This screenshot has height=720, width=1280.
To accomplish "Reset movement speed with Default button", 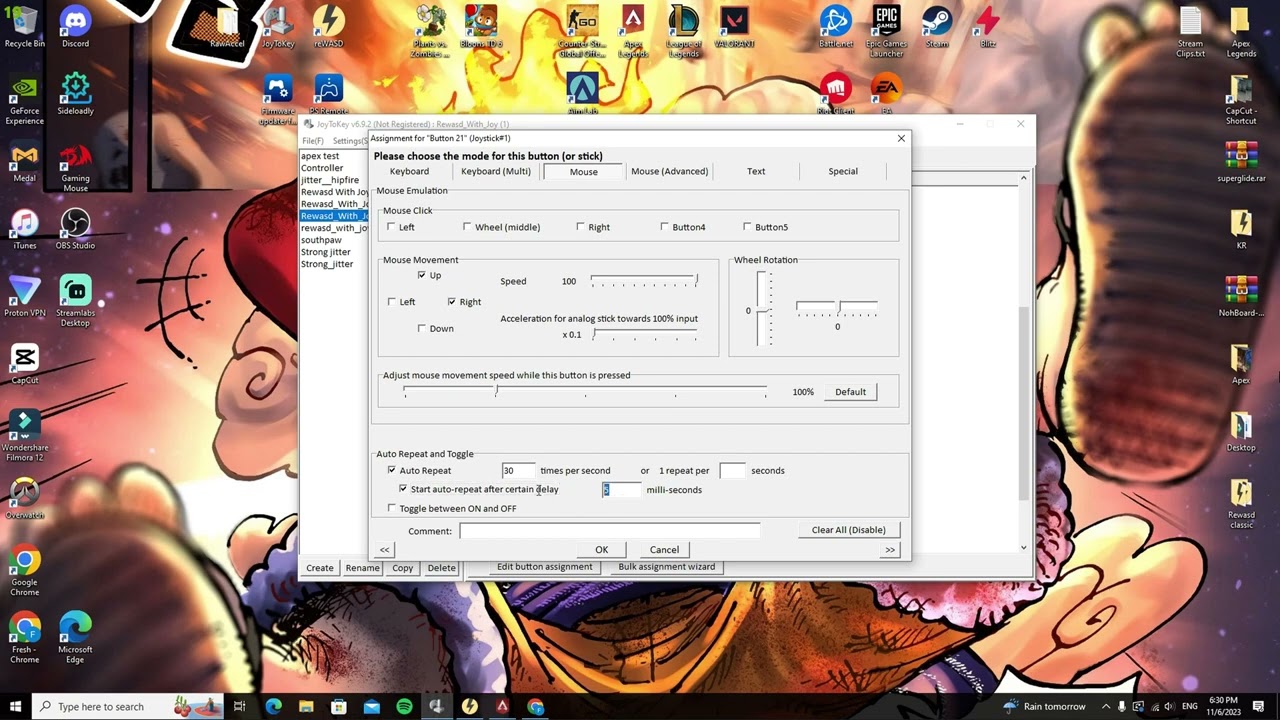I will point(851,392).
